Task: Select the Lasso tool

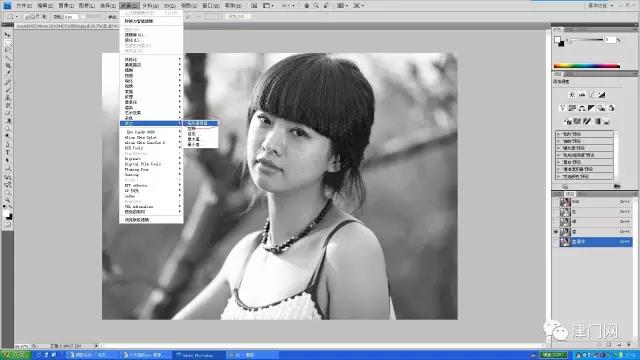Action: [7, 50]
